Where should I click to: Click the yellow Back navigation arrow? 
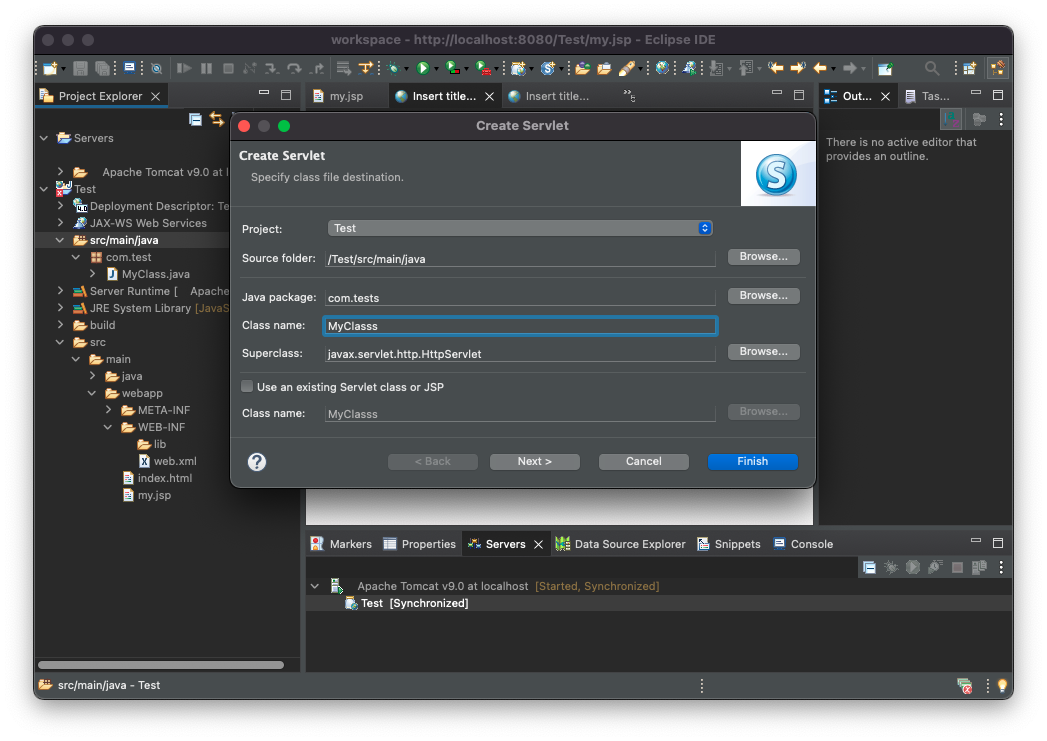pyautogui.click(x=820, y=68)
